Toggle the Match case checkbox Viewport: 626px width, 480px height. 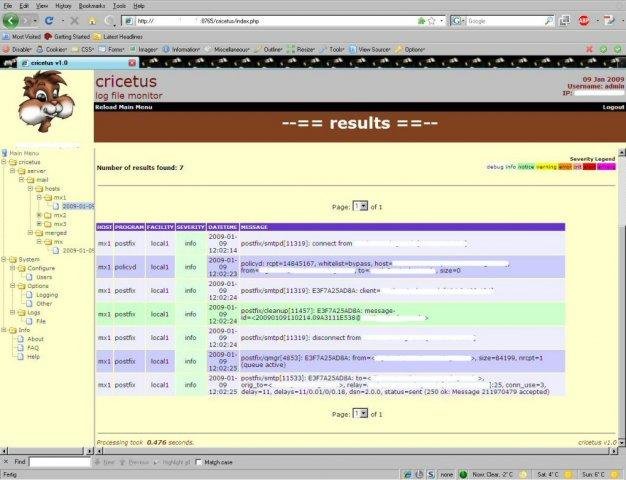pos(199,462)
